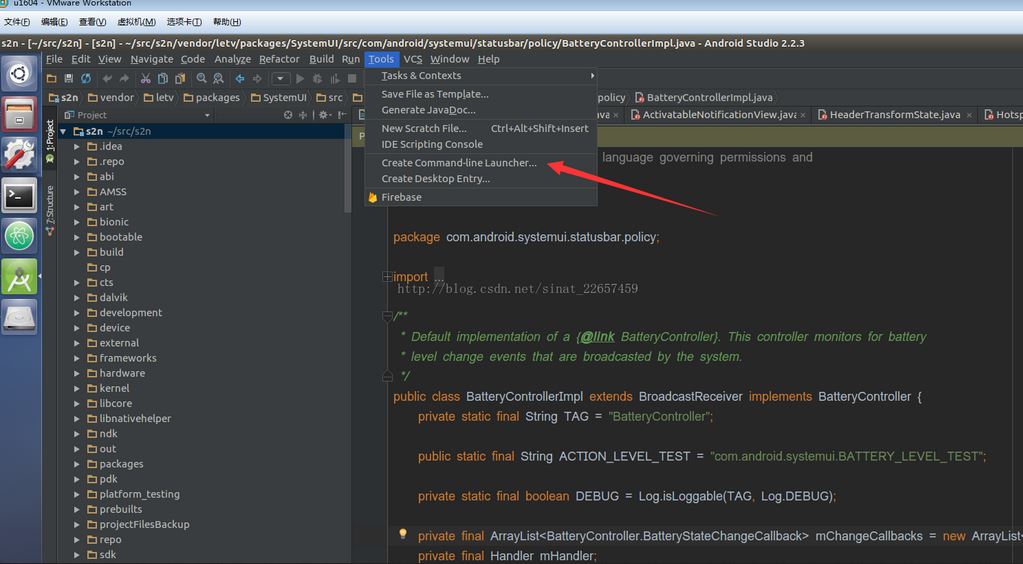Hide the Project panel with the hide icon
The width and height of the screenshot is (1023, 564).
pyautogui.click(x=342, y=115)
